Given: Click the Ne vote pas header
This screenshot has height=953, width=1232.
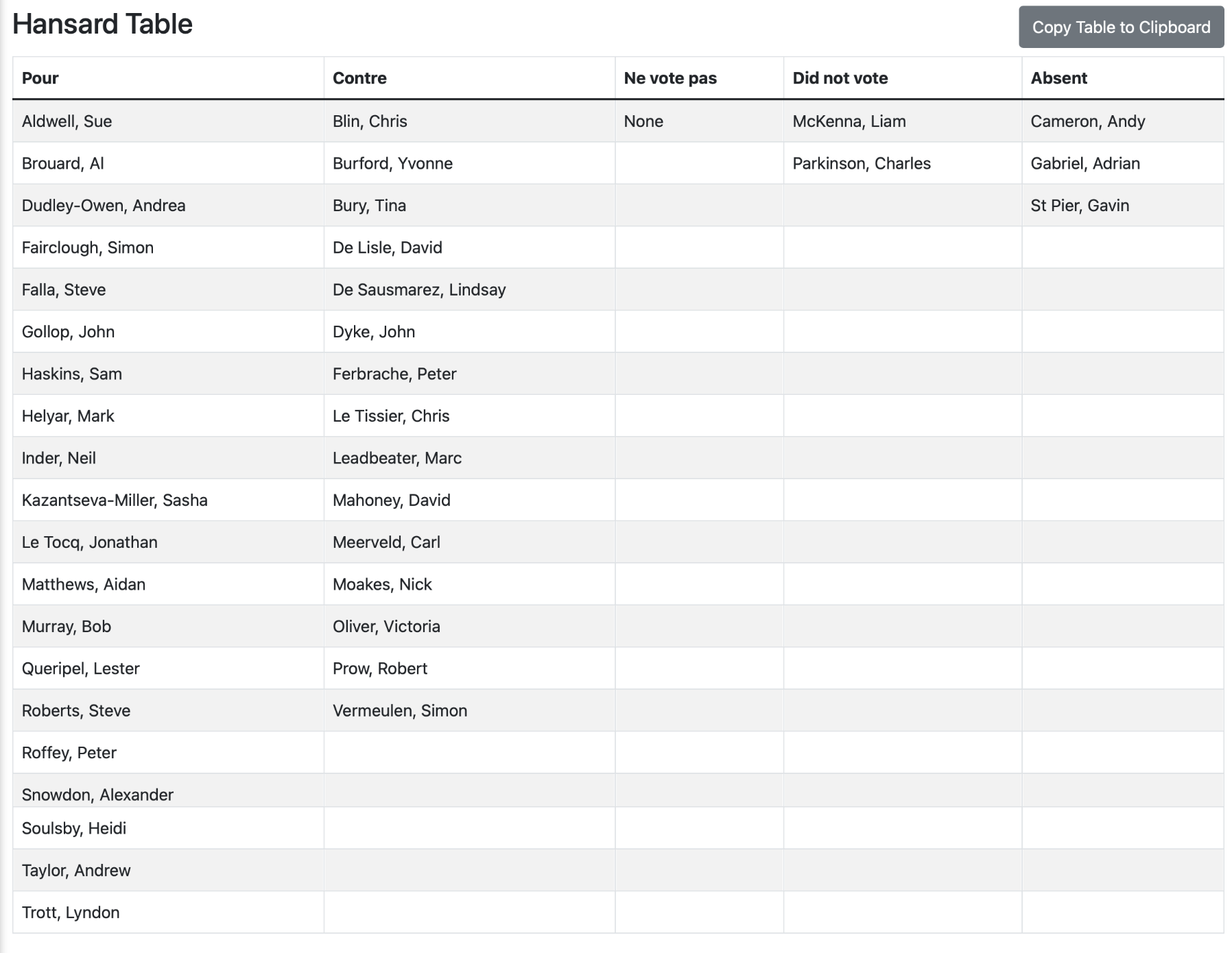Looking at the screenshot, I should [x=699, y=78].
